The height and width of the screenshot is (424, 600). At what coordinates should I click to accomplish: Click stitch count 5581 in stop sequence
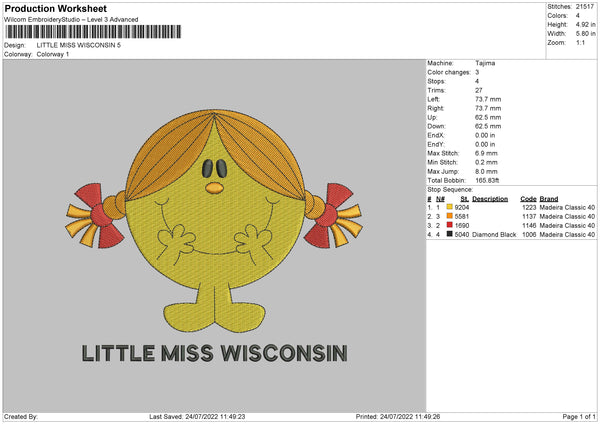[462, 217]
